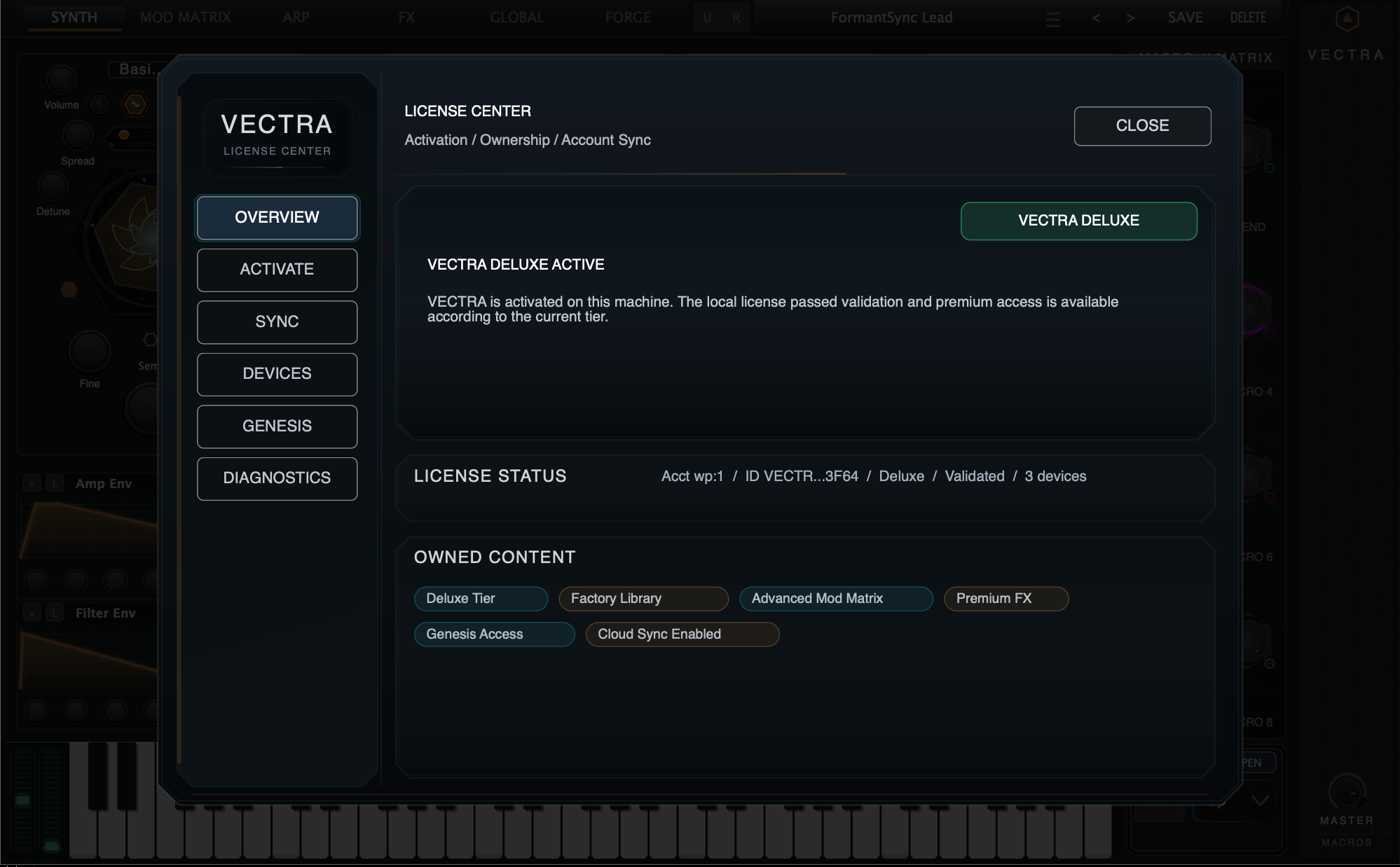The width and height of the screenshot is (1400, 867).
Task: Click the redo R button in top bar
Action: pos(736,18)
